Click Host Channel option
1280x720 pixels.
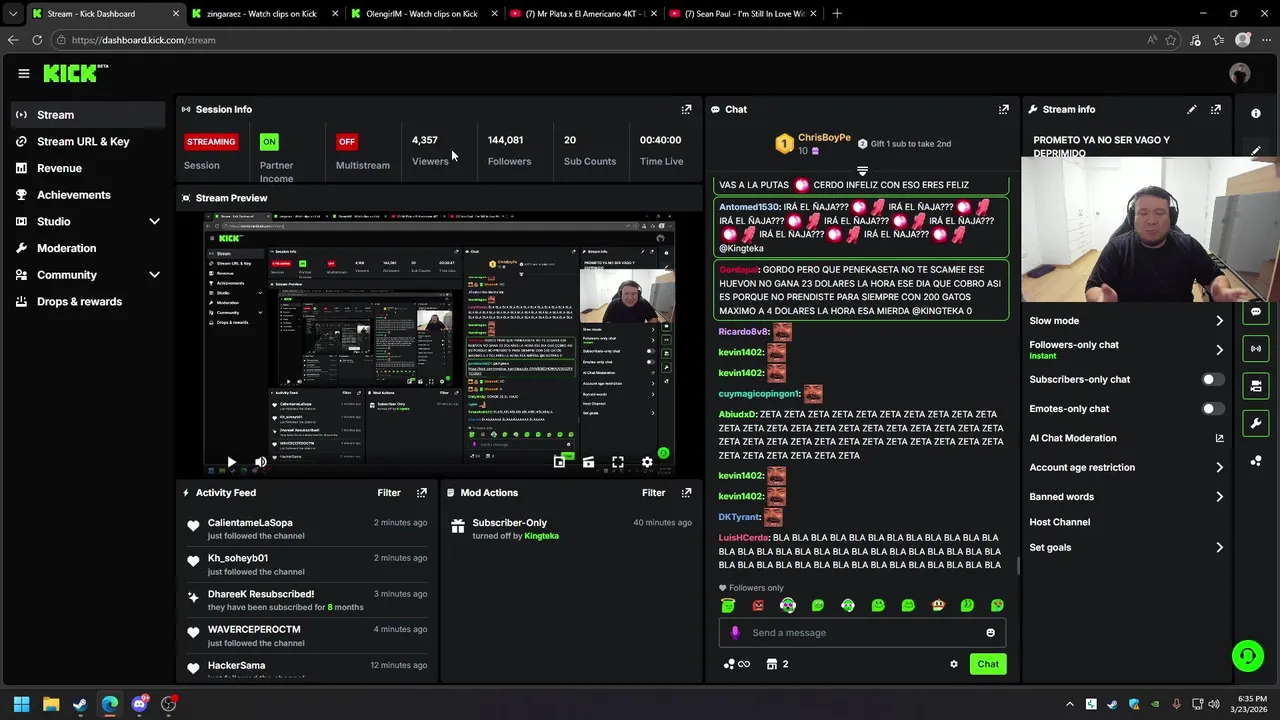1060,522
